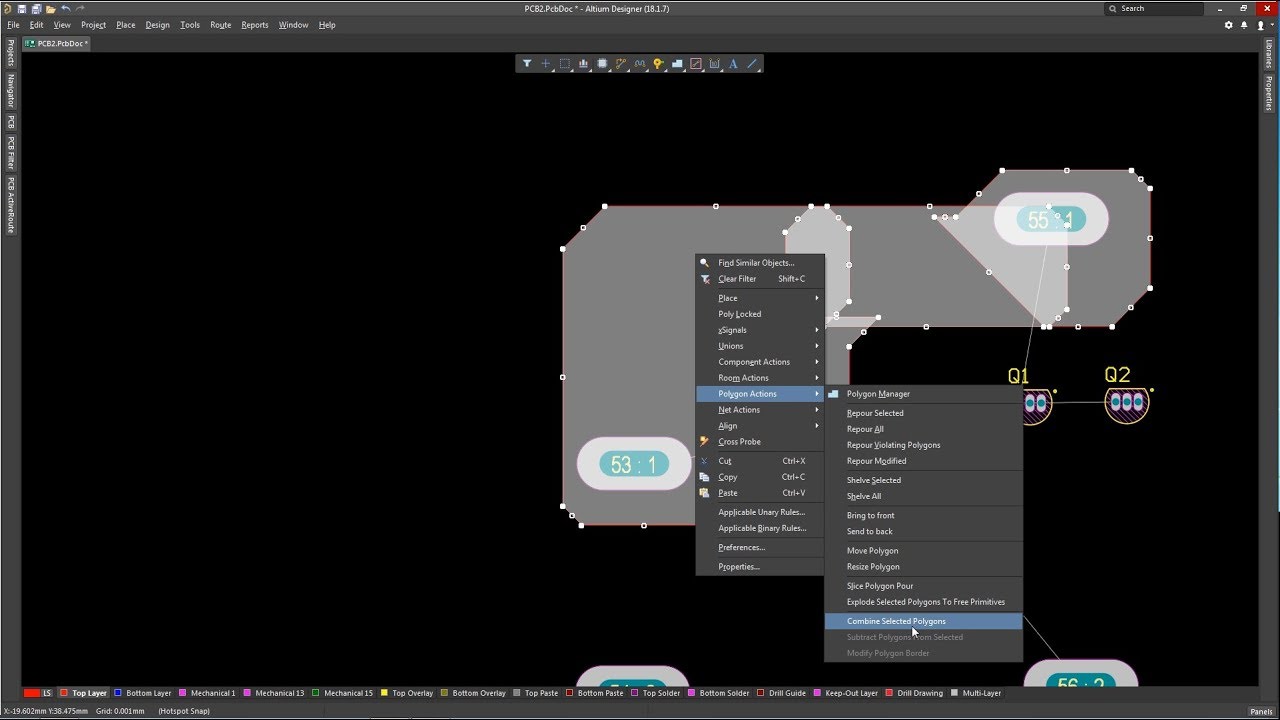Click the Polygon Manager icon in submenu
This screenshot has width=1280, height=720.
(833, 394)
